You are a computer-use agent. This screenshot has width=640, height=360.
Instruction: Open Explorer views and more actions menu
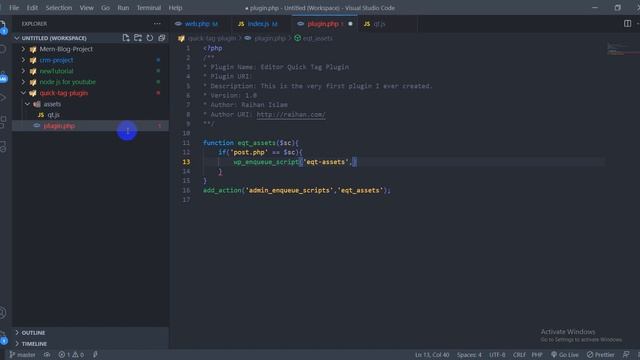coord(157,24)
